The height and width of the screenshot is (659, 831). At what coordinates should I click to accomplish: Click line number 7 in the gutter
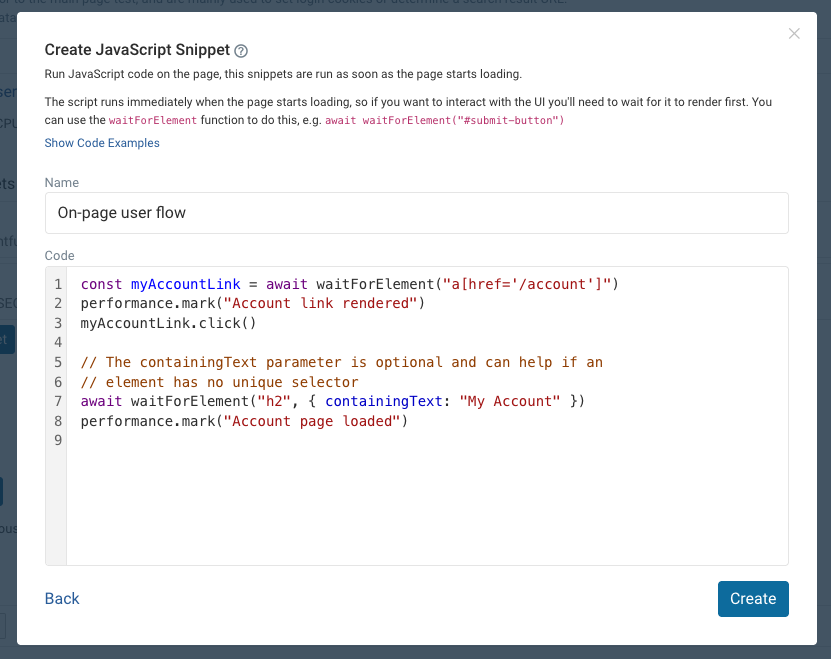(57, 401)
